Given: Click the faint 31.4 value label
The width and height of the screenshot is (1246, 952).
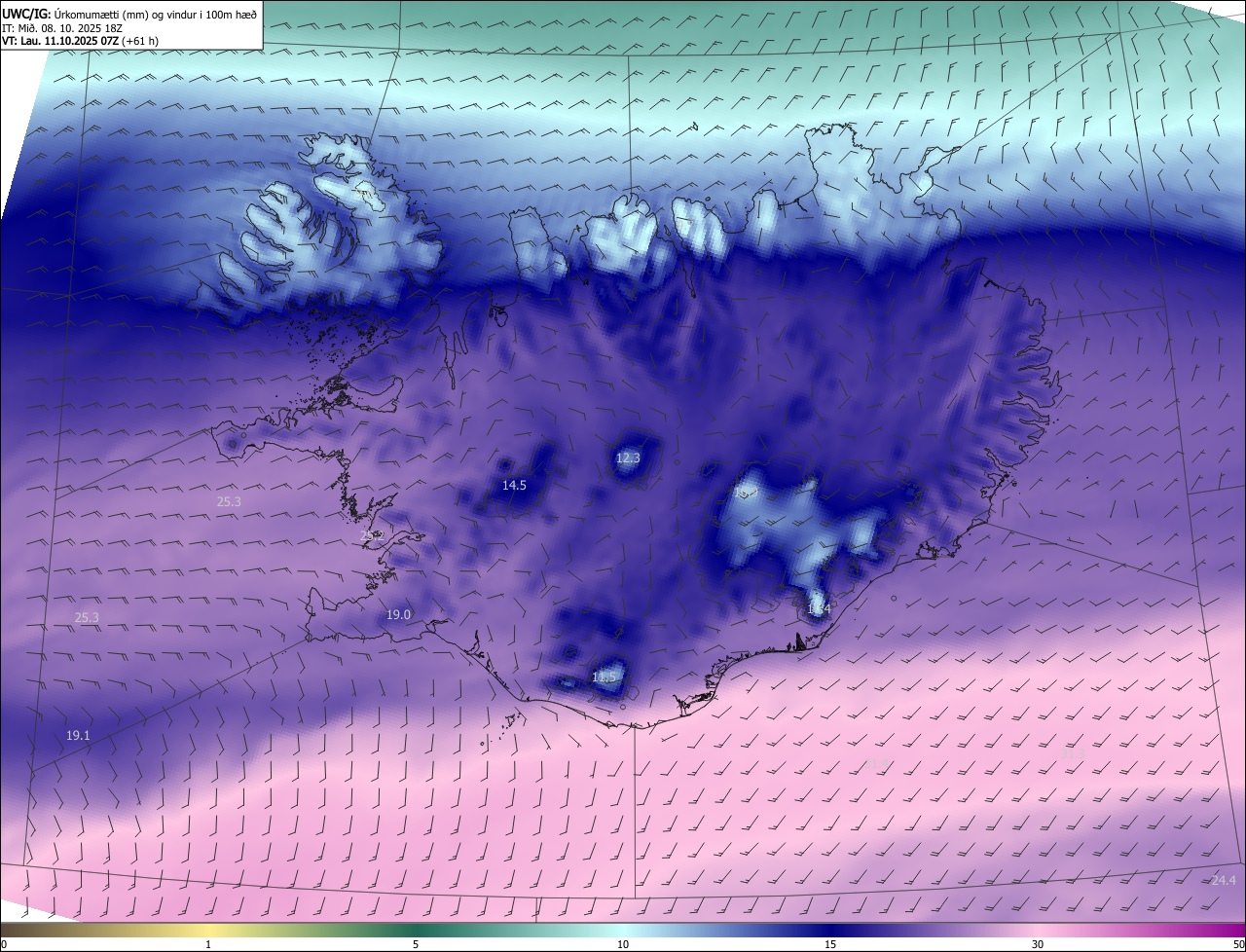Looking at the screenshot, I should tap(875, 764).
